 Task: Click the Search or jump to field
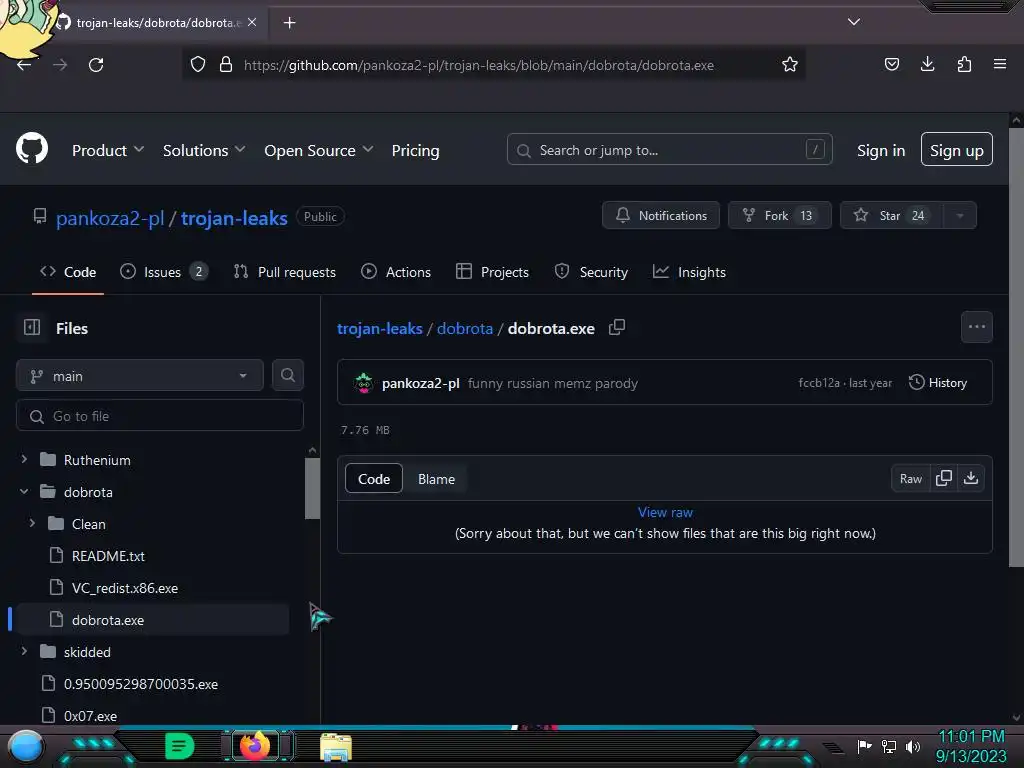(x=669, y=150)
